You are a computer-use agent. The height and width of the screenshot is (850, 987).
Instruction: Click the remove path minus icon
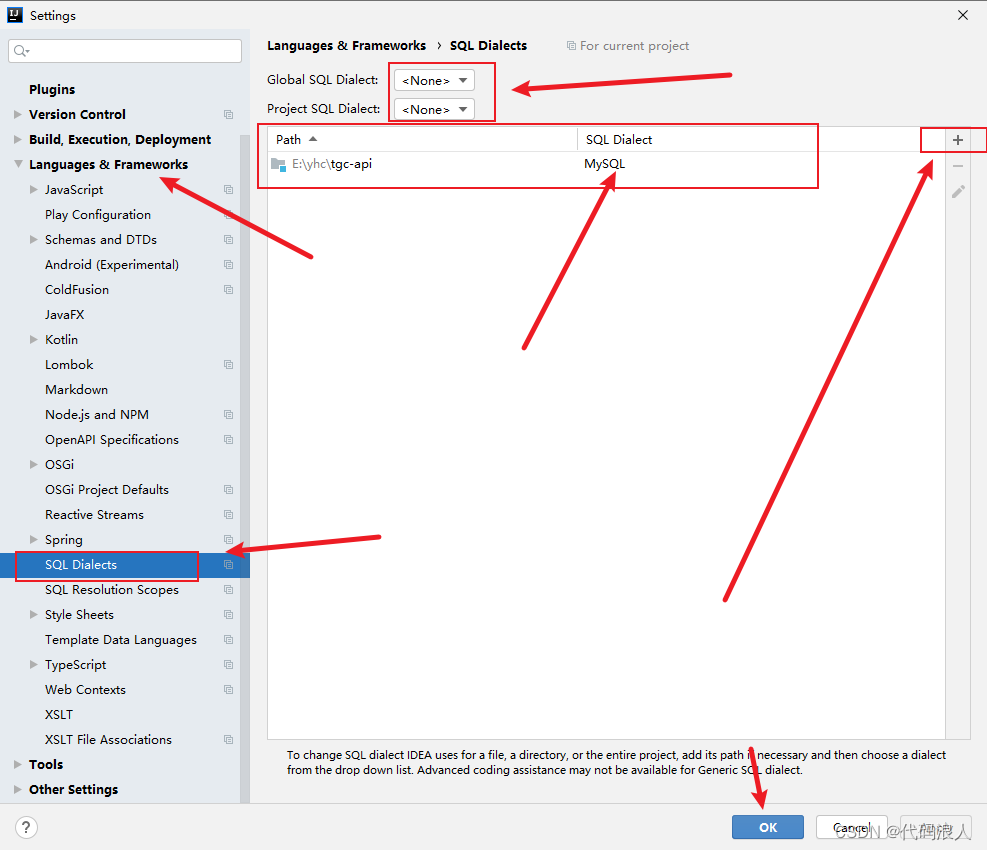pos(957,166)
